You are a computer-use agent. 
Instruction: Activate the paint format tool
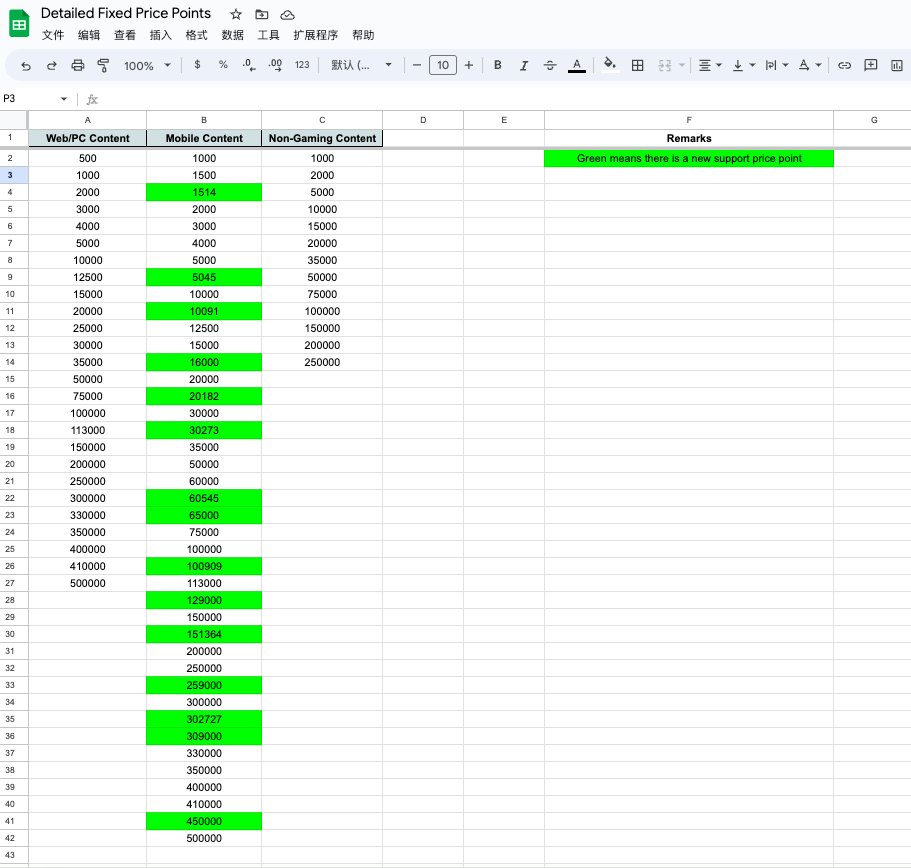pos(103,66)
